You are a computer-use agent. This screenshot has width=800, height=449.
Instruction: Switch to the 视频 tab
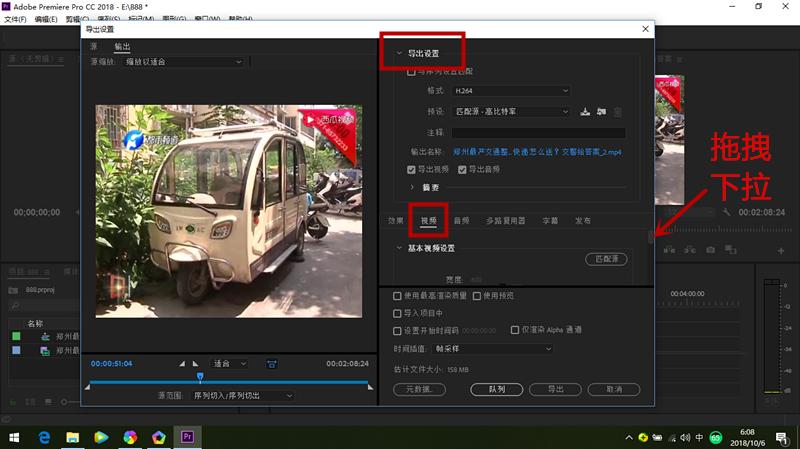coord(429,221)
